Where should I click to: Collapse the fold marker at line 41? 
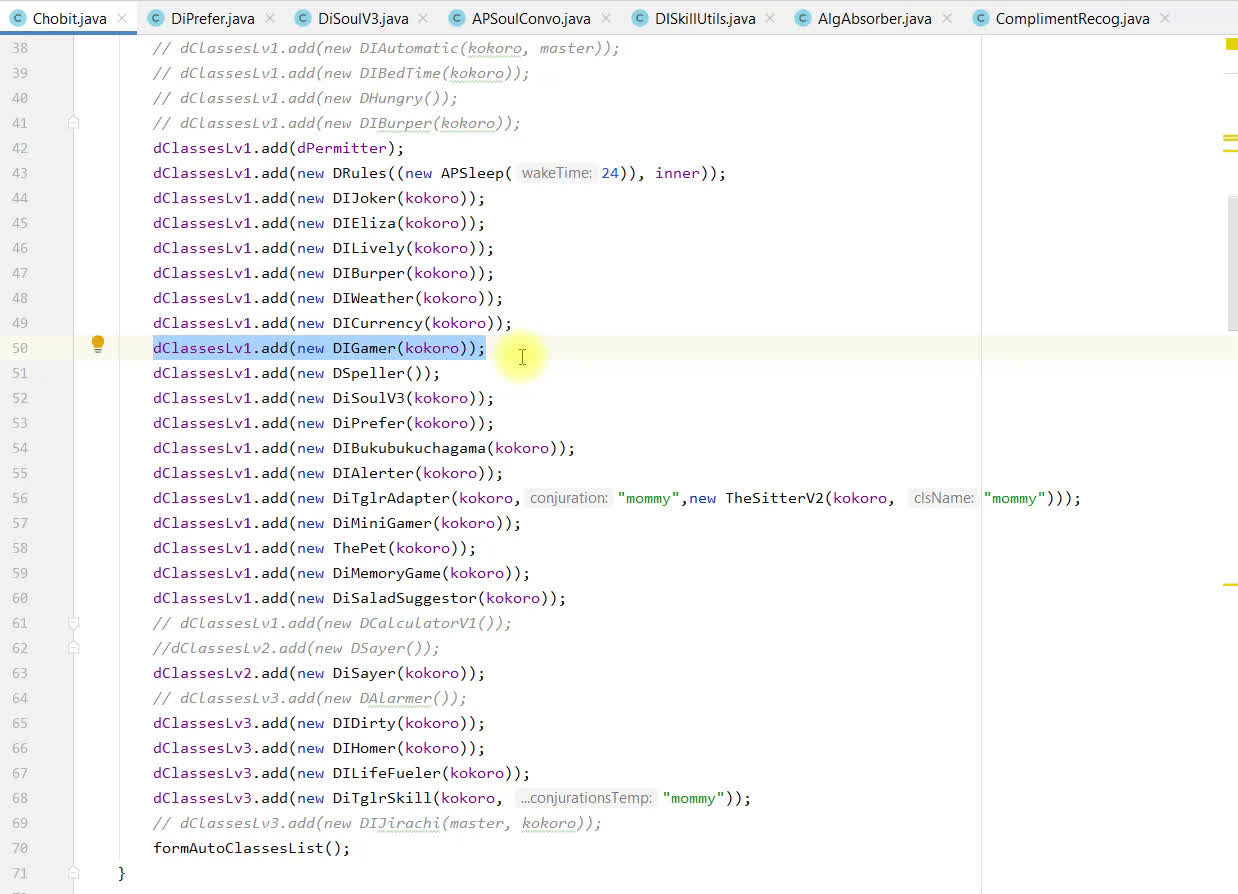pyautogui.click(x=73, y=122)
